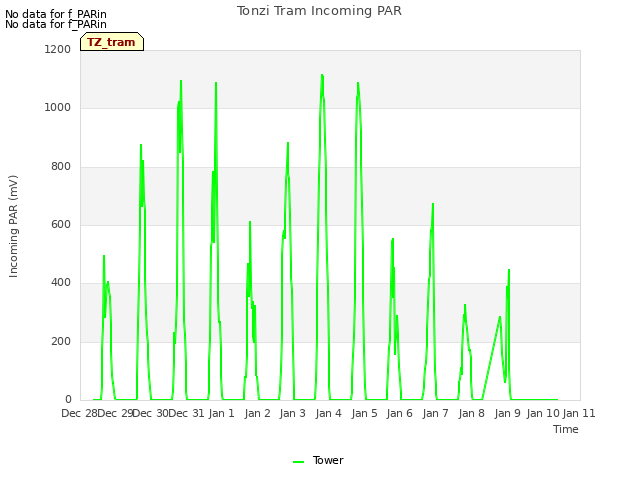Screen dimensions: 640x480
Task: Click the Jan 2 x-axis tick label
Action: [258, 413]
